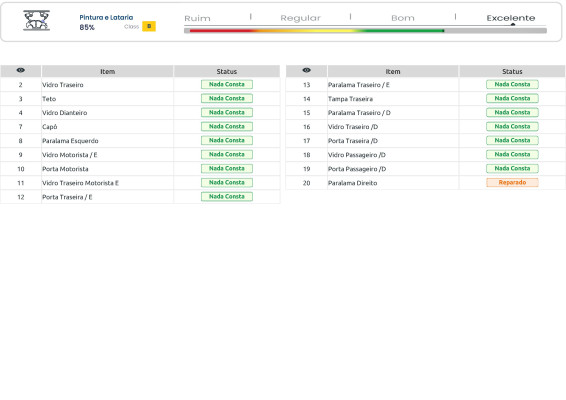The image size is (566, 400).
Task: Click the Reparado status for Paralama Direito
Action: (512, 183)
